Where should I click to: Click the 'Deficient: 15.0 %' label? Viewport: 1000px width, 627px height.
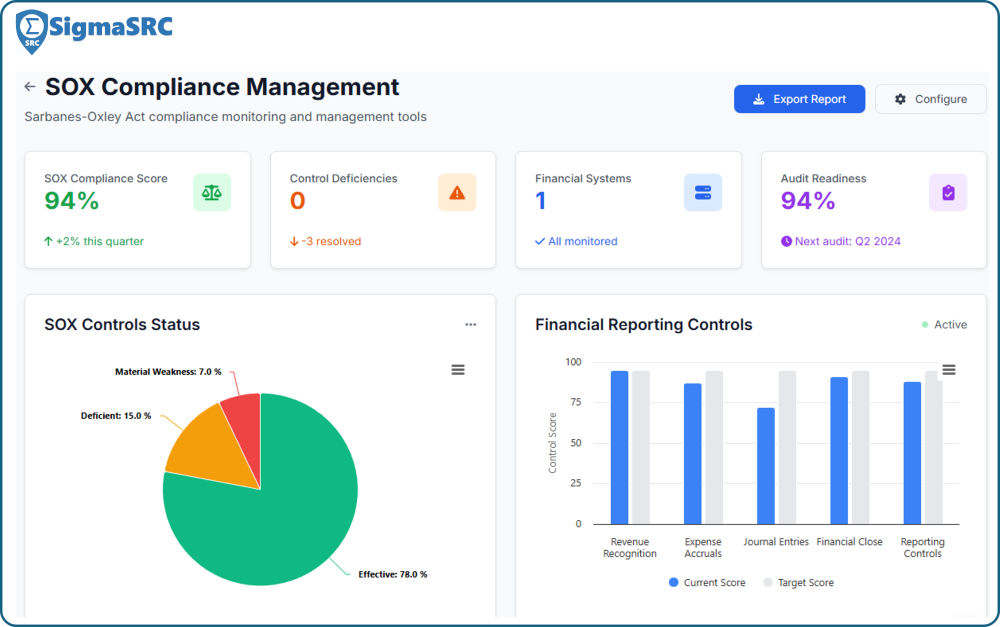116,416
